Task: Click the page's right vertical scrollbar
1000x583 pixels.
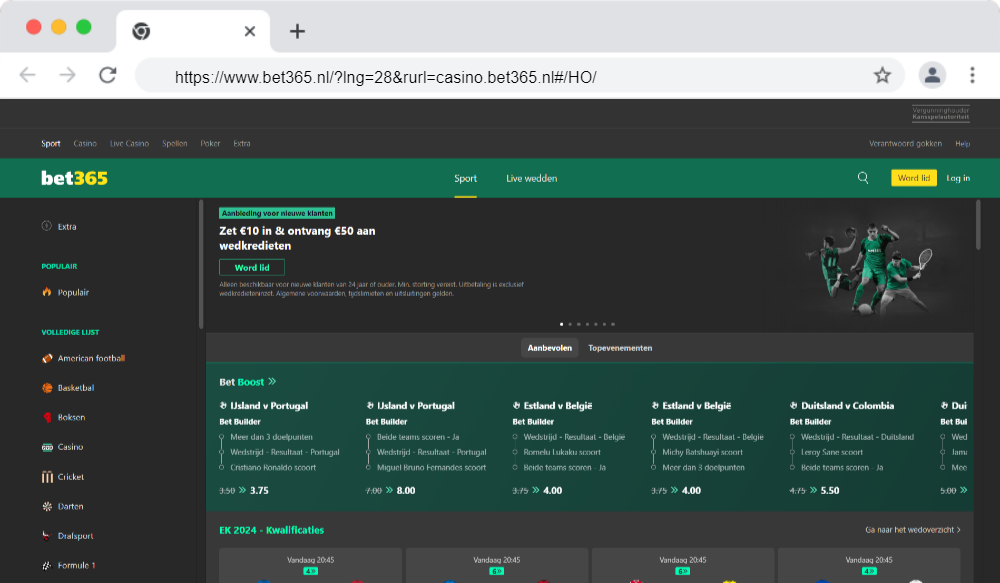Action: [x=978, y=225]
